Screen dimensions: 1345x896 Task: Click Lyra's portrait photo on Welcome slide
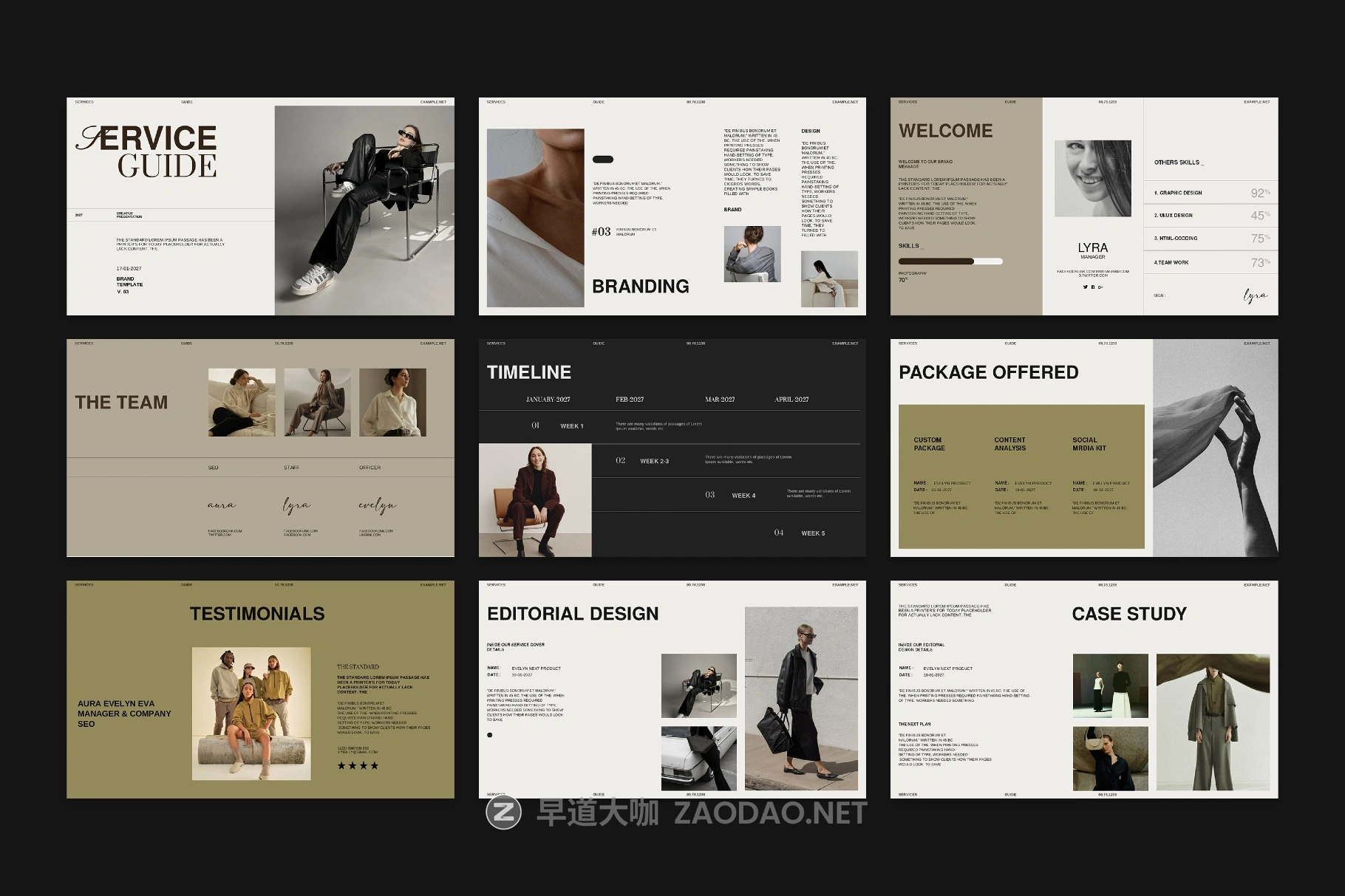tap(1092, 178)
